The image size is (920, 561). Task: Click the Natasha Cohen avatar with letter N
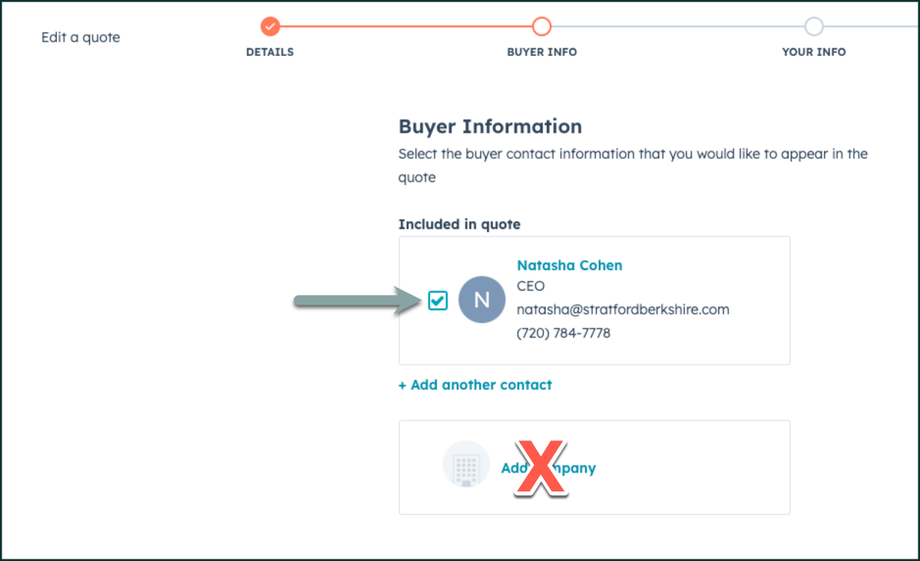481,300
